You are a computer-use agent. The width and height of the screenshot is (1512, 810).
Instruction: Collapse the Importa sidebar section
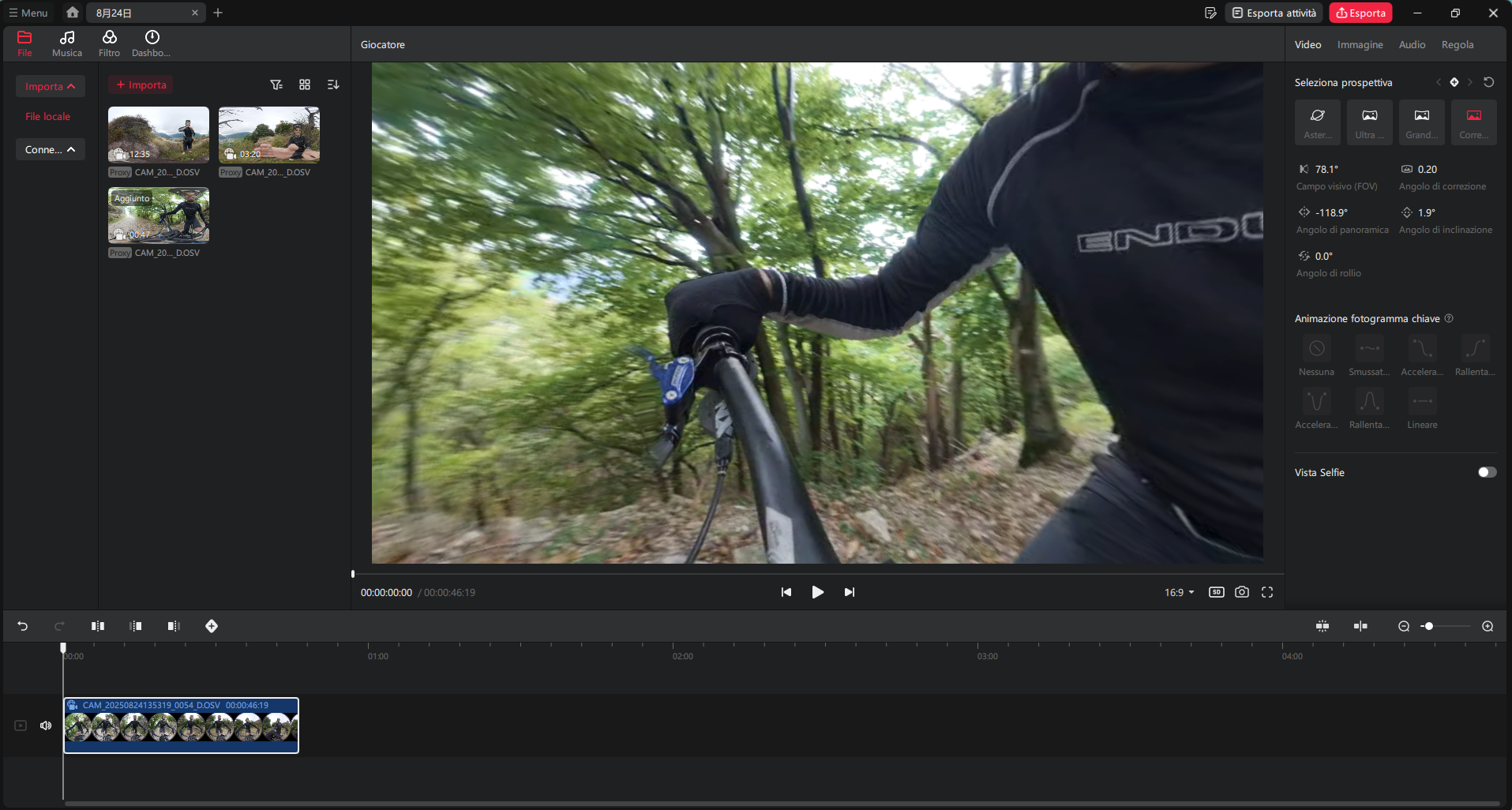tap(51, 86)
